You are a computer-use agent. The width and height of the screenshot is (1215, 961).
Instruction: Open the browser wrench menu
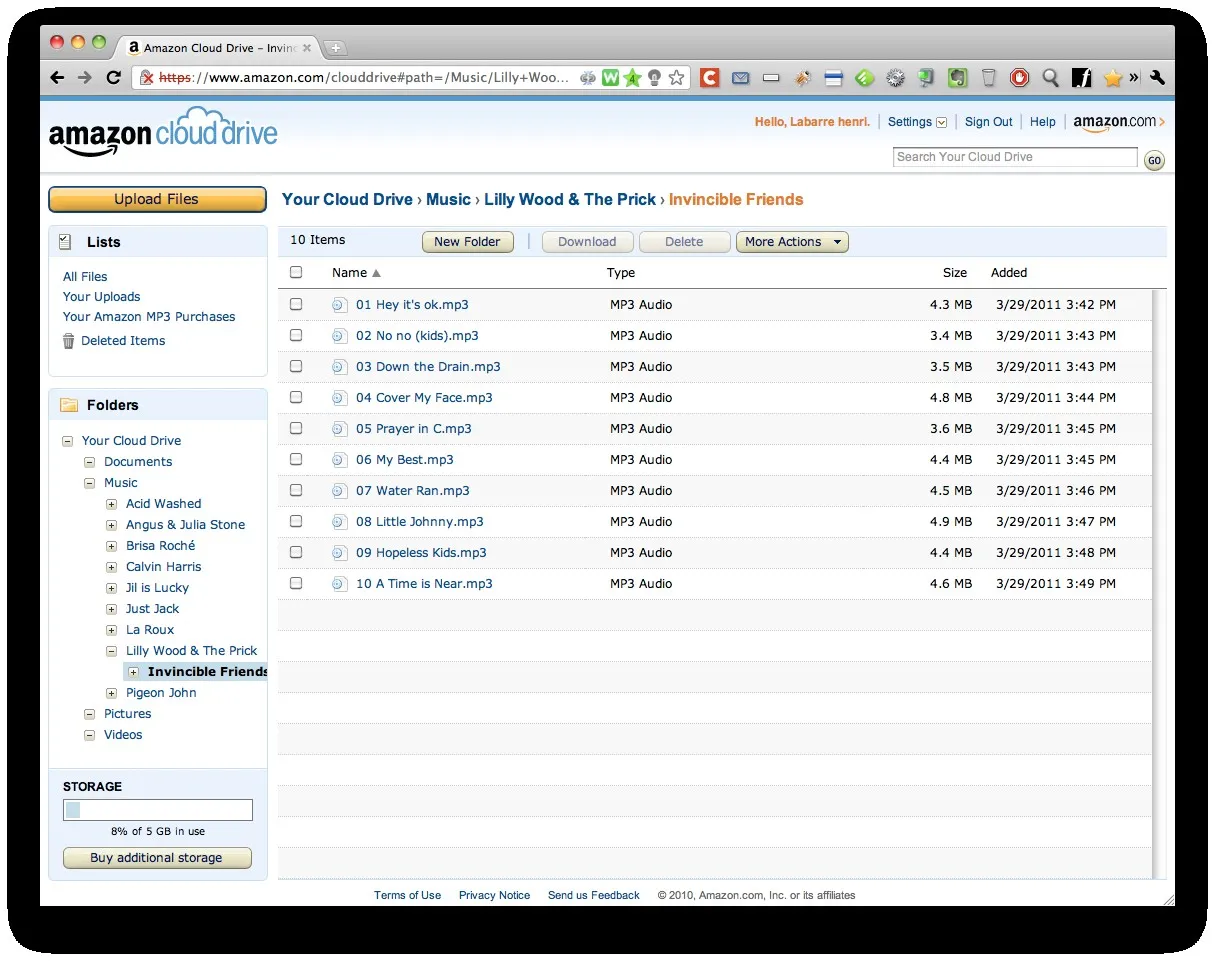[x=1158, y=77]
